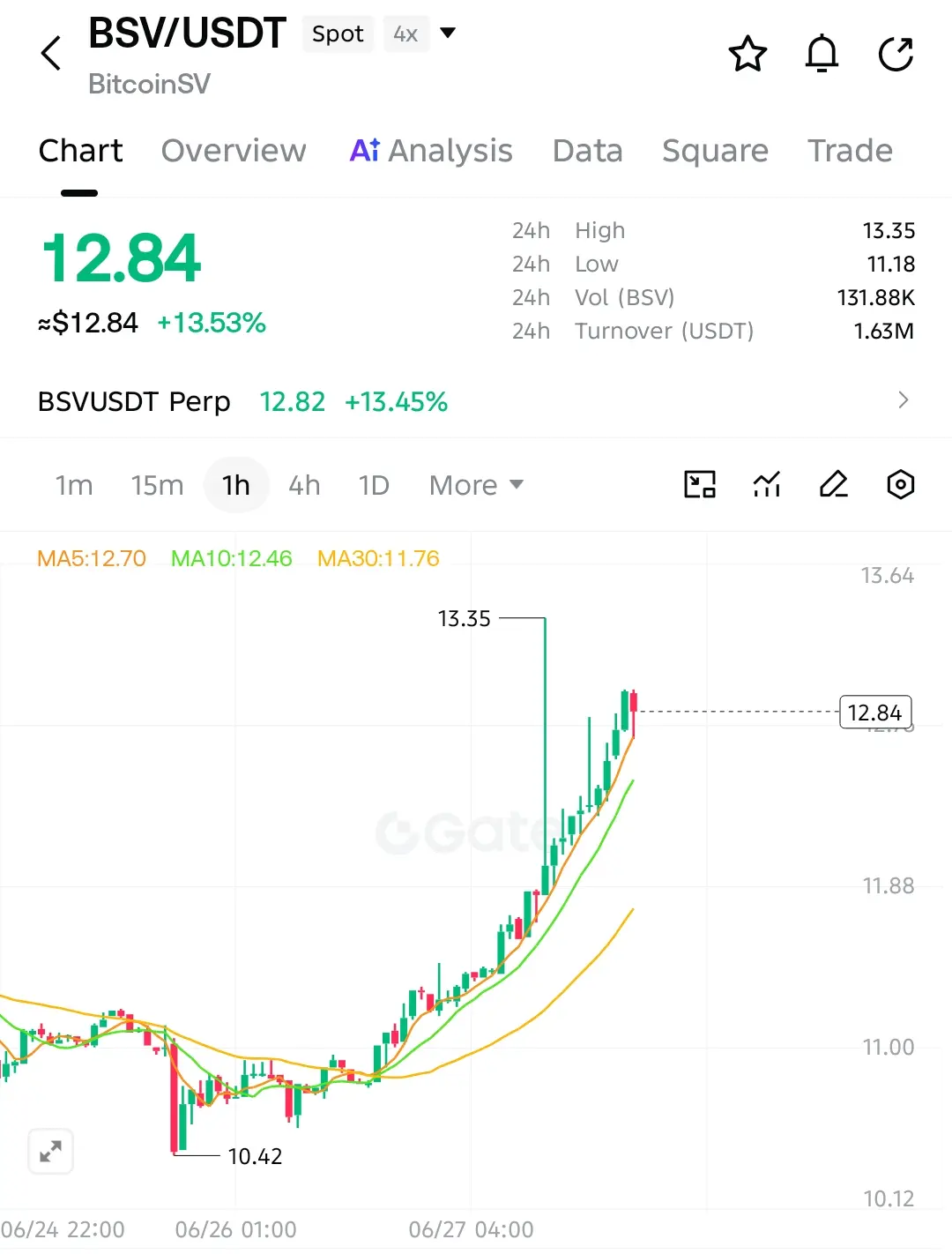
Task: Tap the Spot label badge
Action: click(x=338, y=34)
